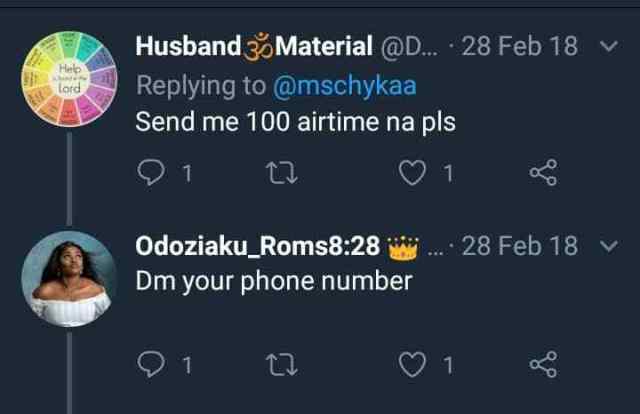The width and height of the screenshot is (640, 414).
Task: View Odoziaku_Roms8:28's profile photo
Action: pos(70,279)
